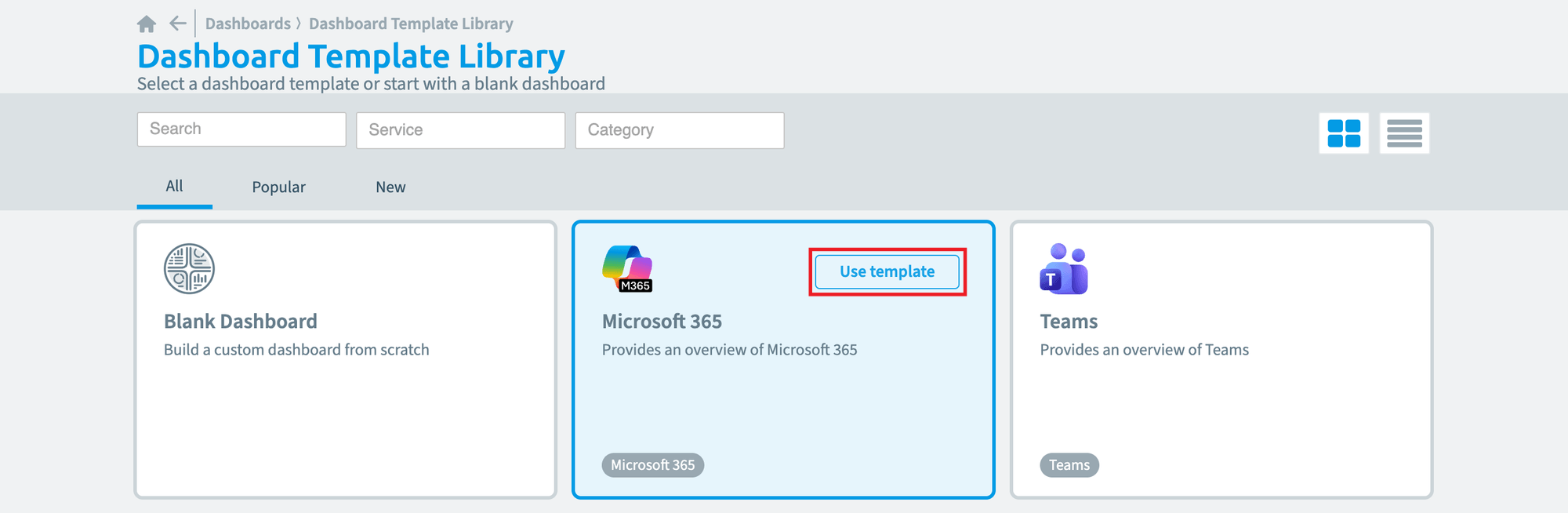Click the Microsoft 365 Copilot icon

pyautogui.click(x=627, y=268)
